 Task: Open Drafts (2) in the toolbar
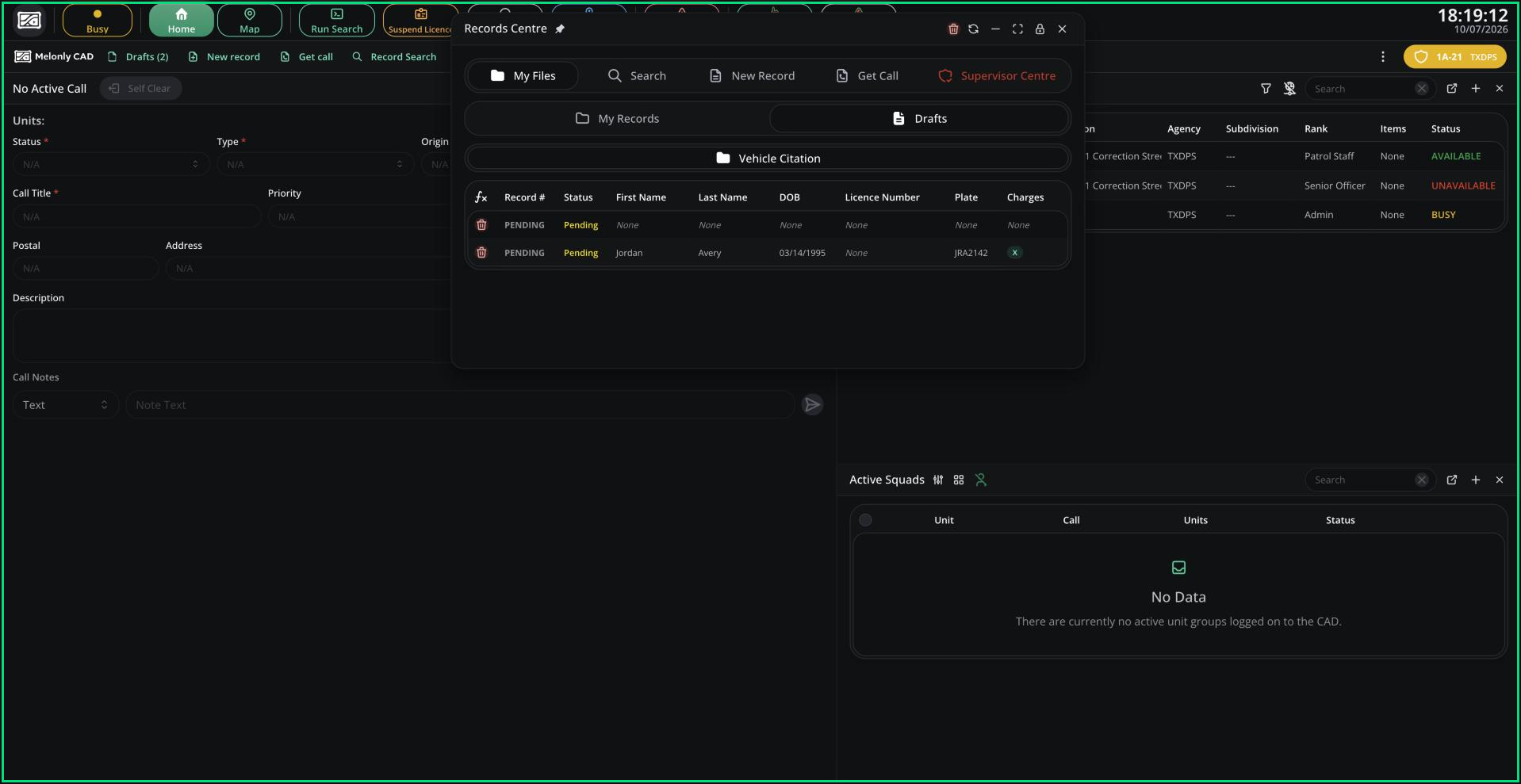pos(138,57)
